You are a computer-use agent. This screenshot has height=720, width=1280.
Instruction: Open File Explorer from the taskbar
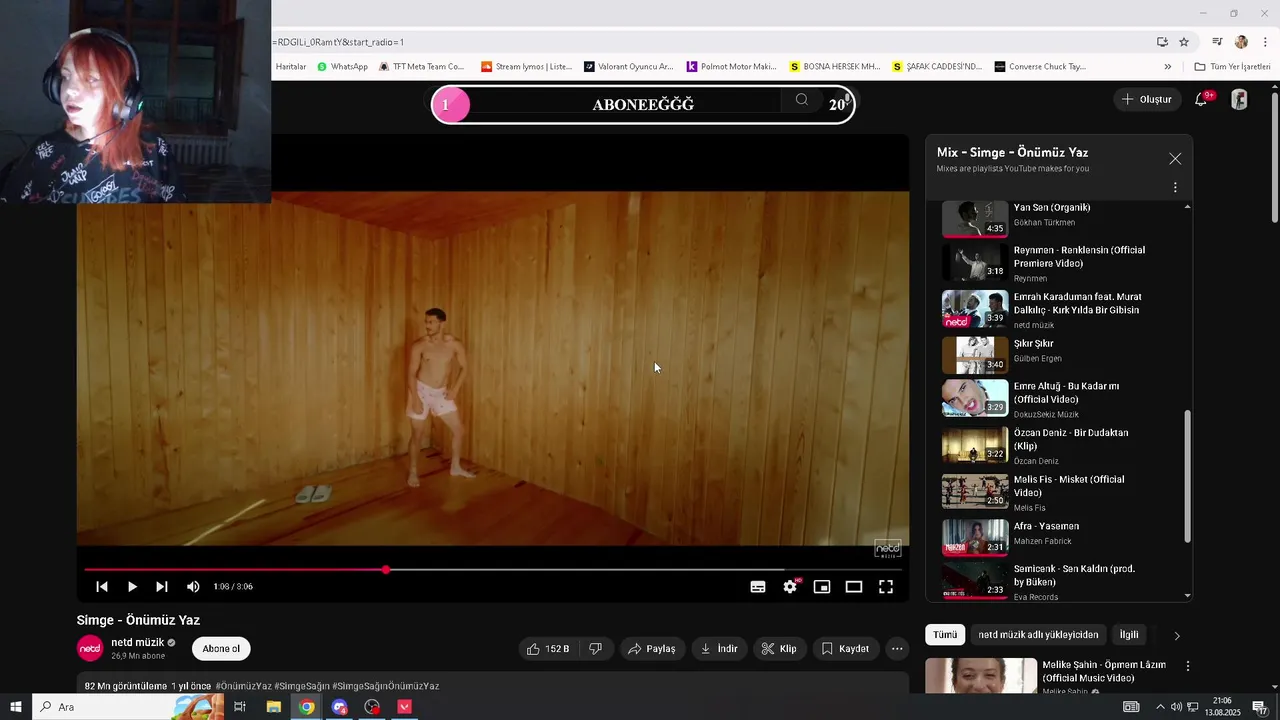[x=273, y=707]
